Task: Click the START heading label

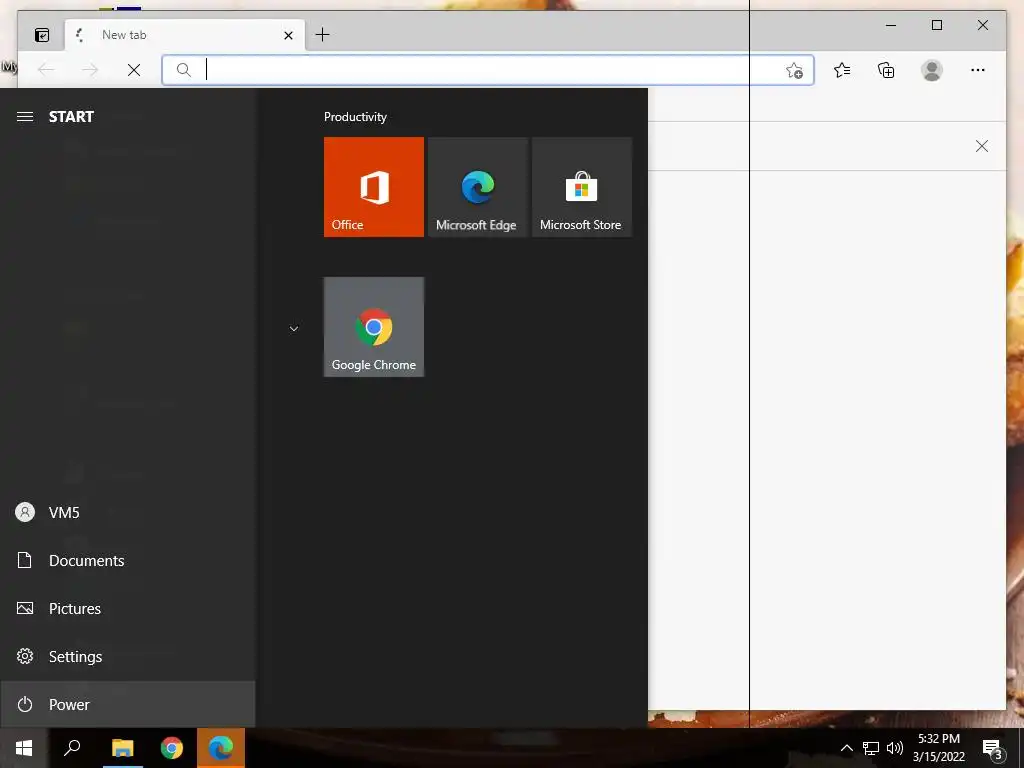Action: 71,117
